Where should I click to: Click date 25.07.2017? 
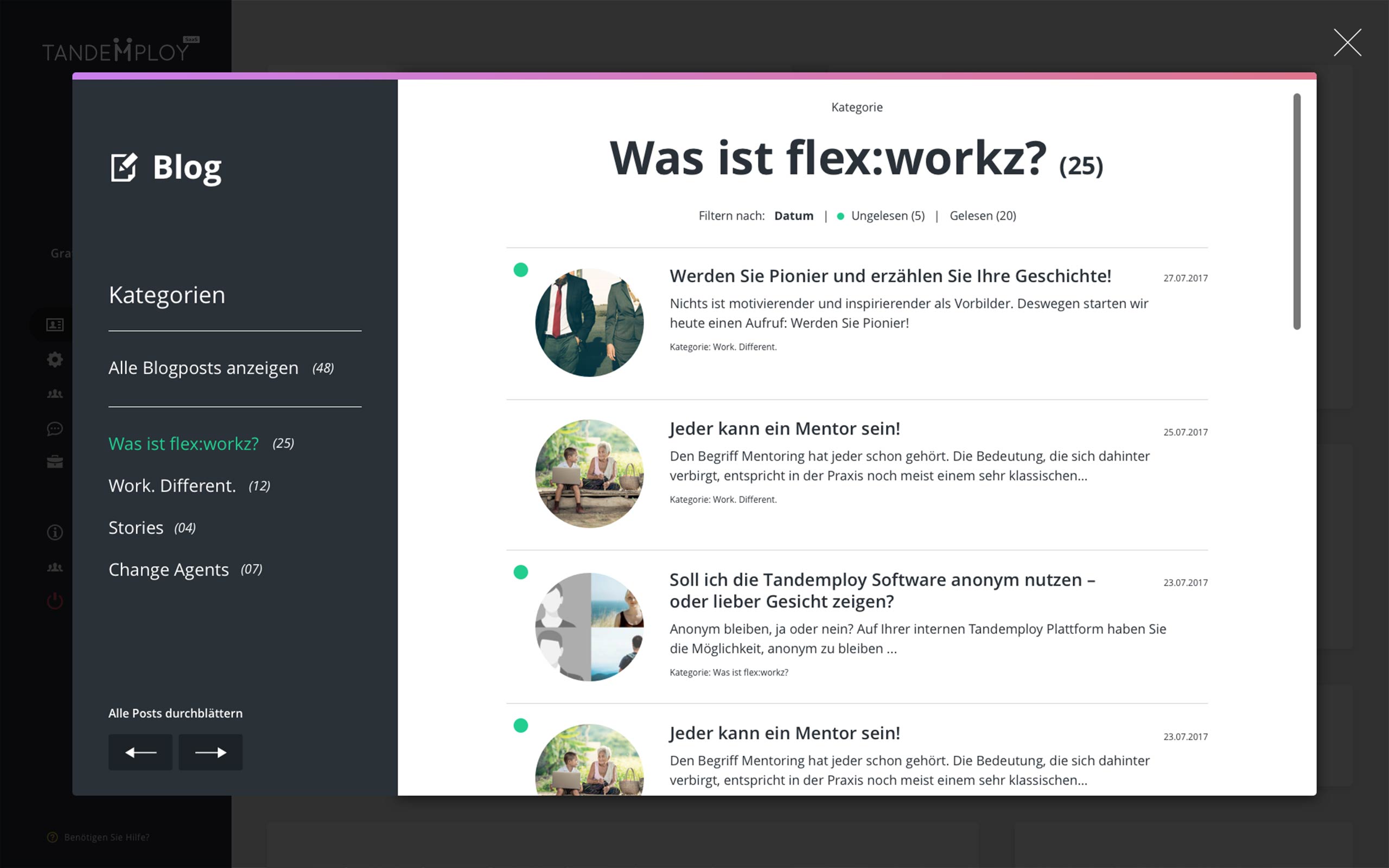(x=1185, y=432)
